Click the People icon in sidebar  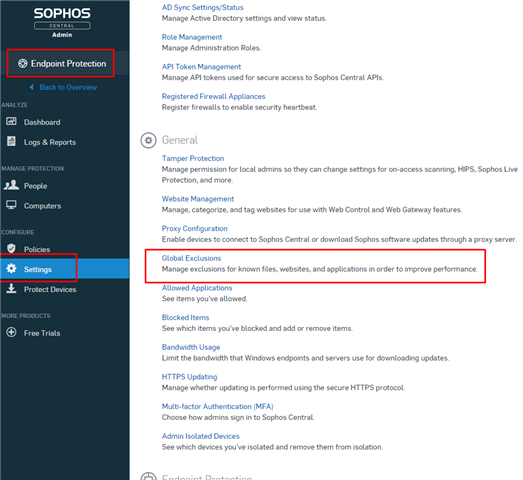point(11,185)
